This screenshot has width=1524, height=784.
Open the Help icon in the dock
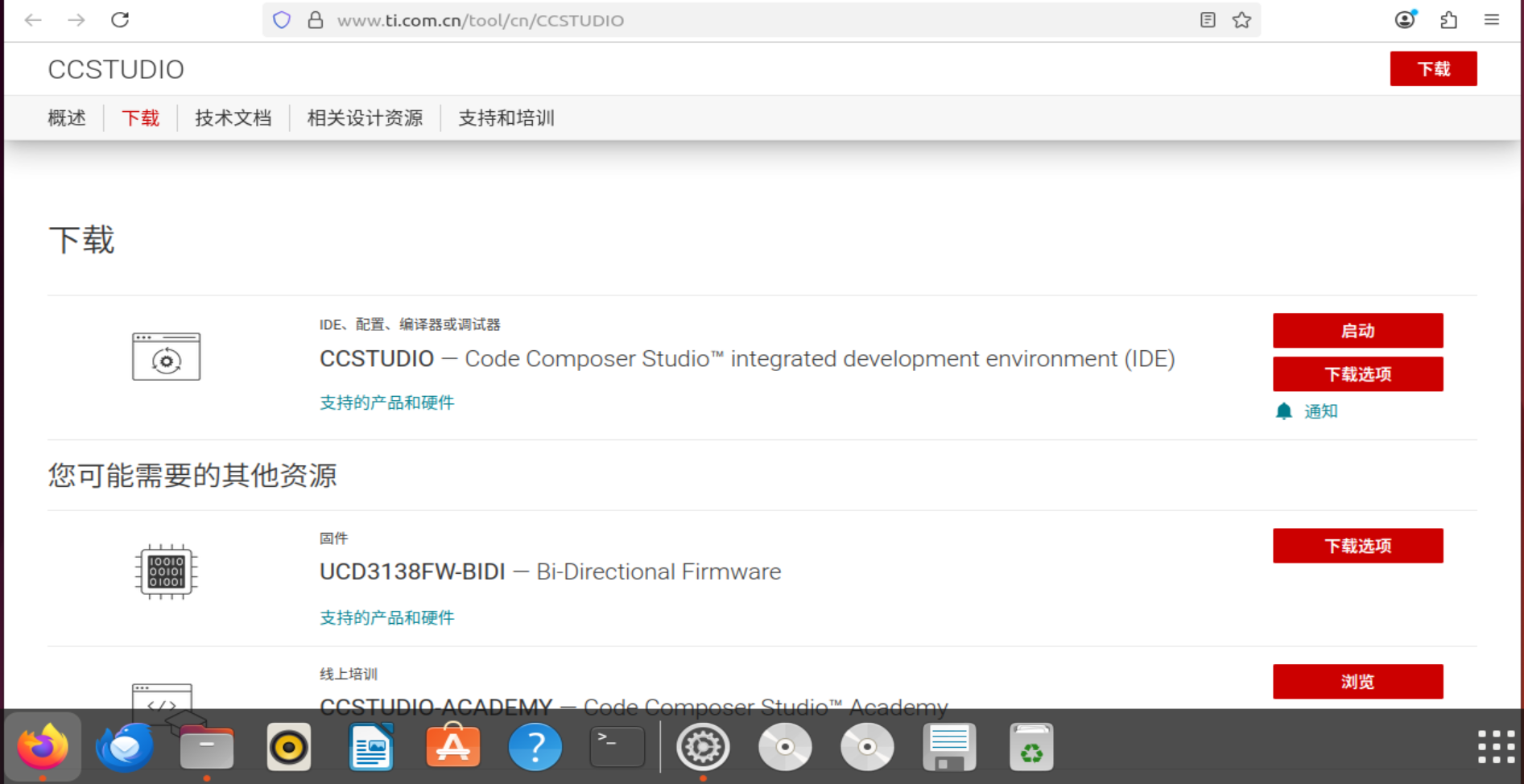[x=535, y=747]
